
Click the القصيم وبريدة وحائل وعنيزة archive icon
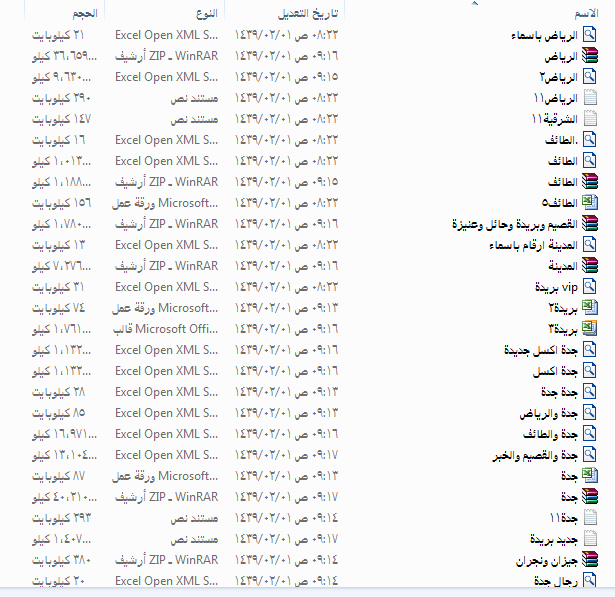[x=590, y=223]
